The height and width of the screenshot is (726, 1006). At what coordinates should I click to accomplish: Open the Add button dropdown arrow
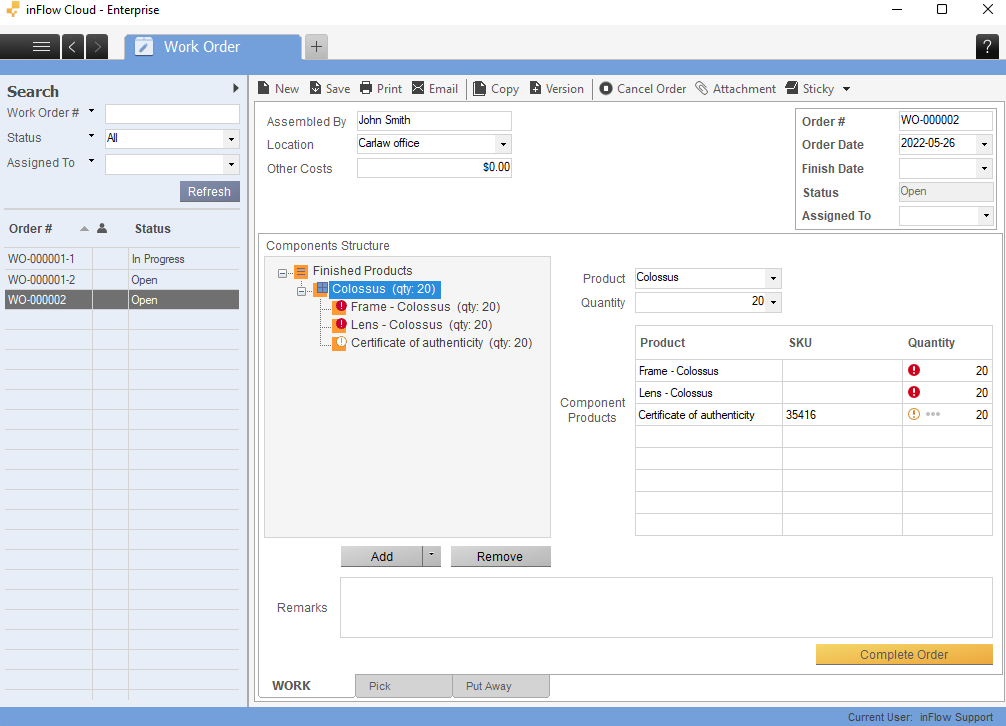432,556
